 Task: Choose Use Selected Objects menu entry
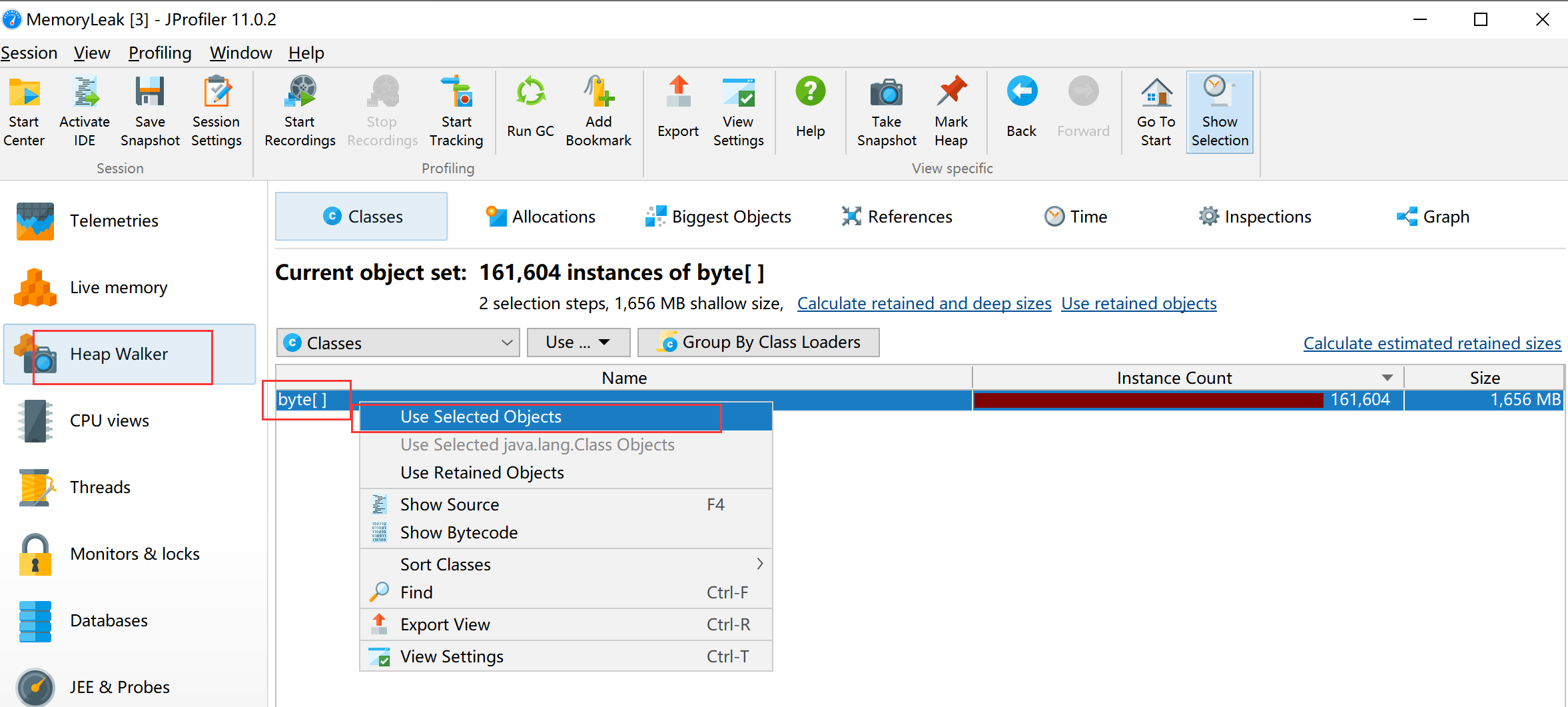click(566, 416)
